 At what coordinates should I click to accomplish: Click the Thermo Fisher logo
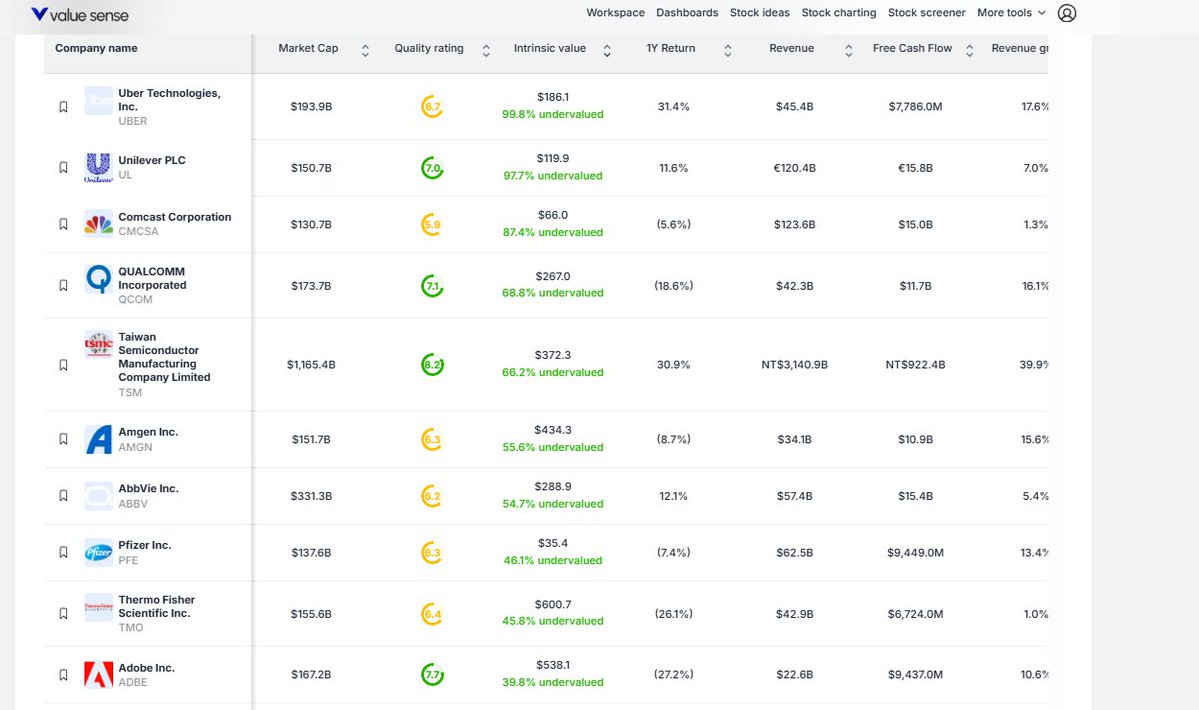[99, 608]
